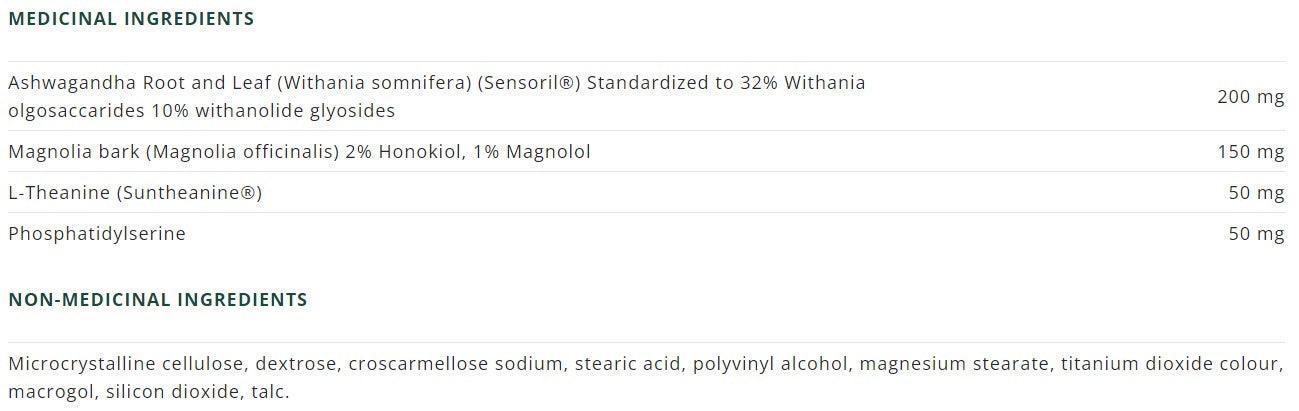This screenshot has height=411, width=1299.
Task: Select the Magnolia bark ingredient row
Action: (299, 152)
